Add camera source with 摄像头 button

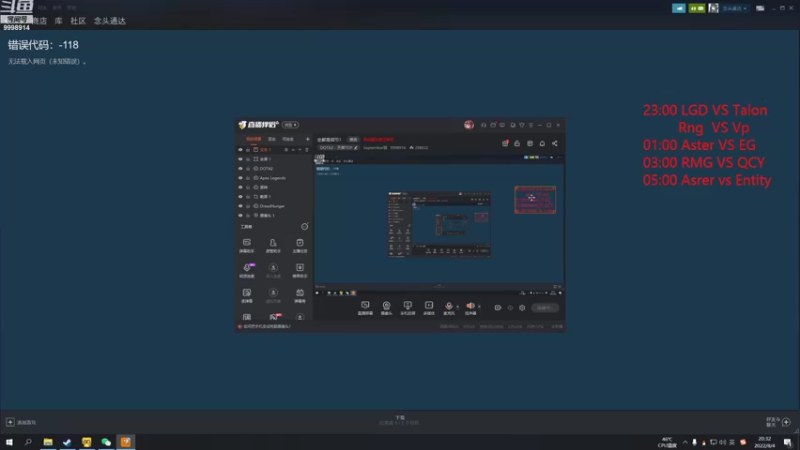pos(387,308)
